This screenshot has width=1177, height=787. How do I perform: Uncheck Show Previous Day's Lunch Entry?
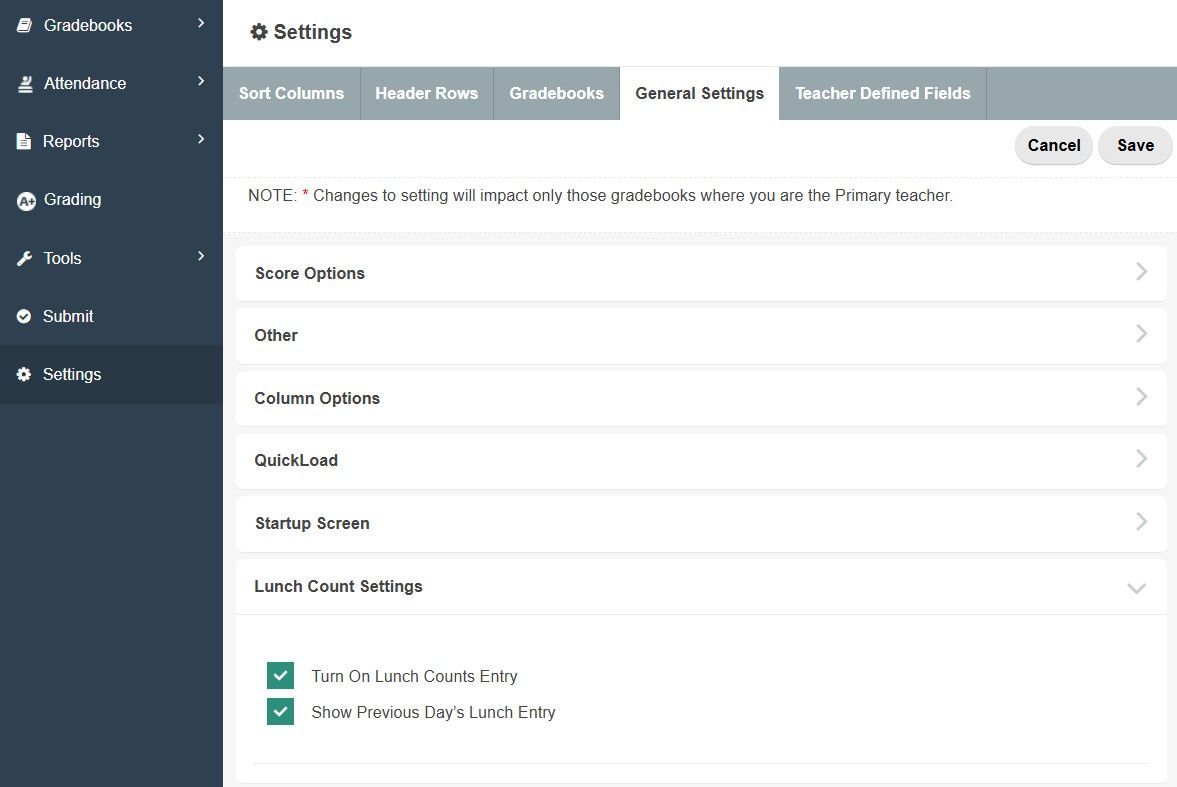pos(280,711)
